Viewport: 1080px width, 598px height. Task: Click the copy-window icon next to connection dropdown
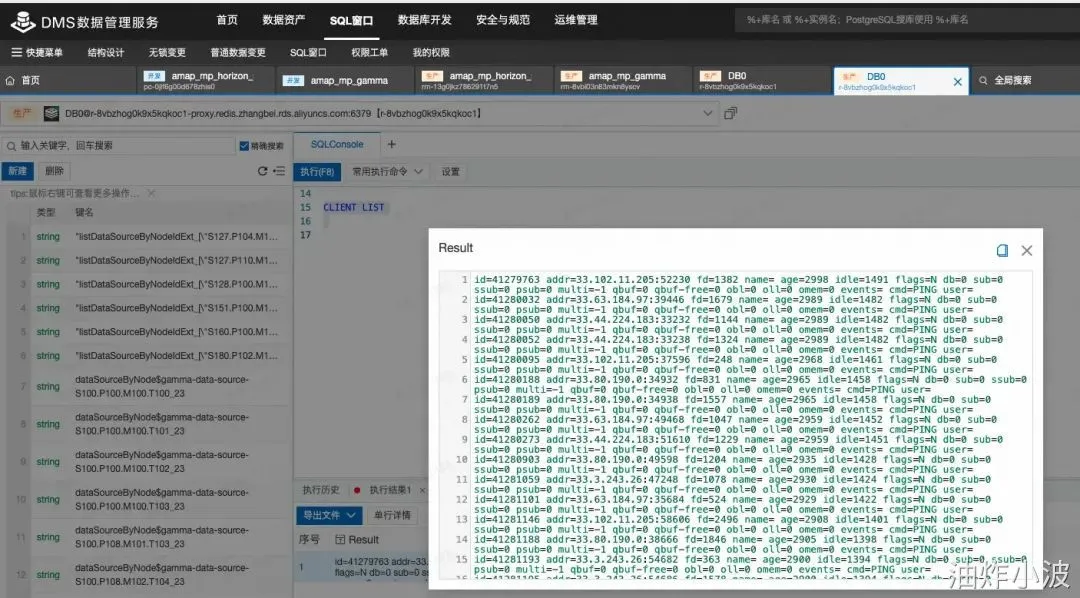pos(731,113)
